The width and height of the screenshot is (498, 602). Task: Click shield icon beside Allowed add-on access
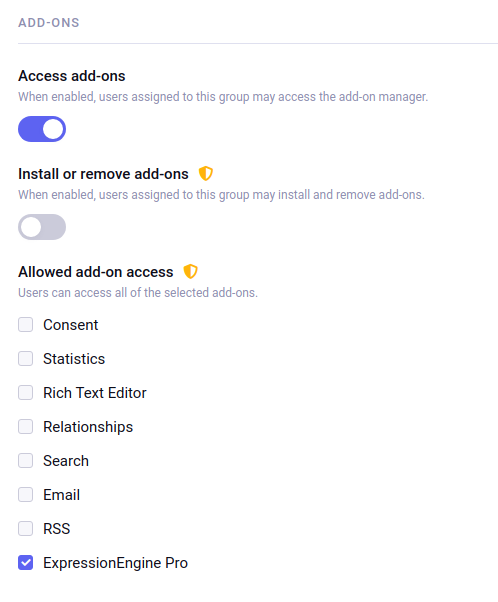(x=190, y=271)
